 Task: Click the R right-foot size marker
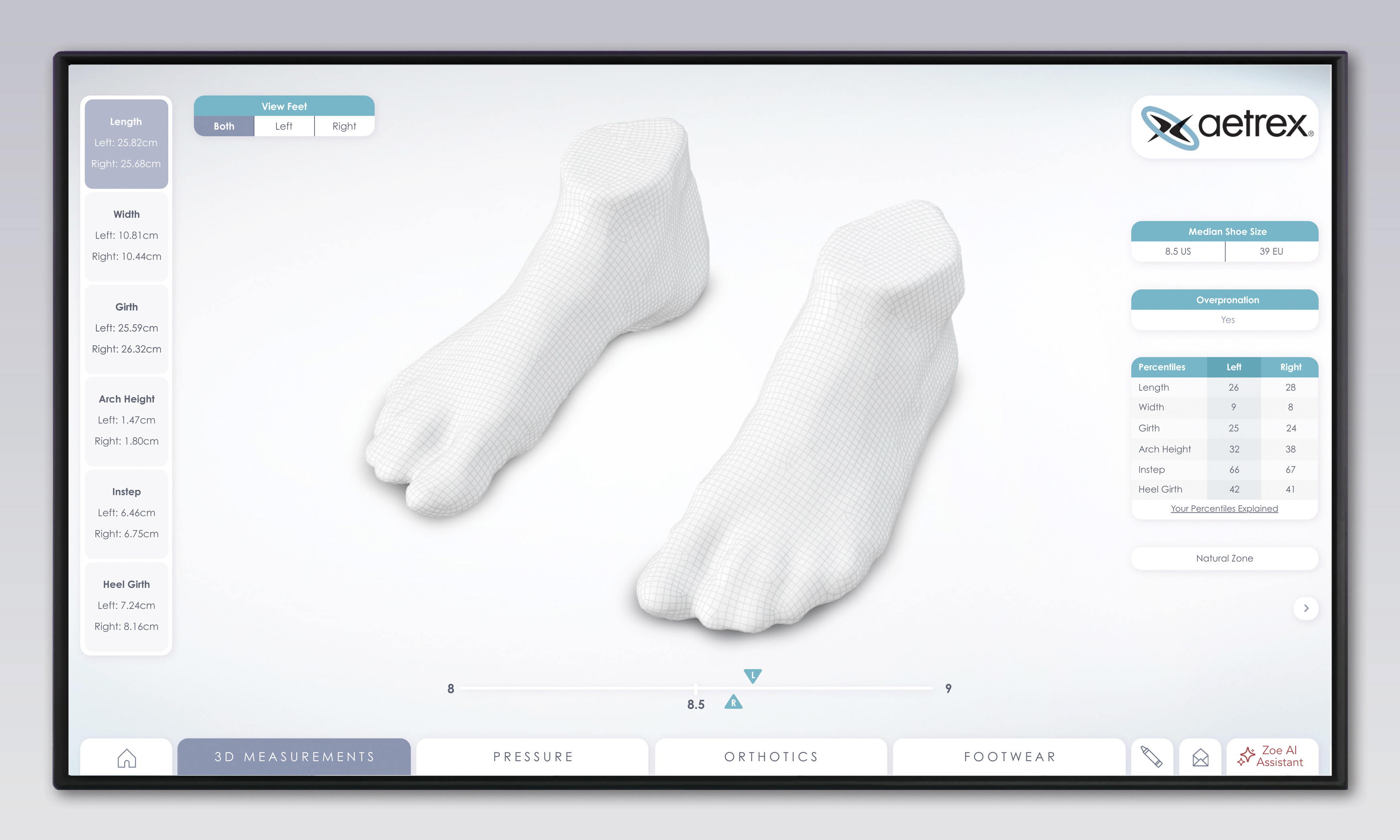tap(733, 703)
